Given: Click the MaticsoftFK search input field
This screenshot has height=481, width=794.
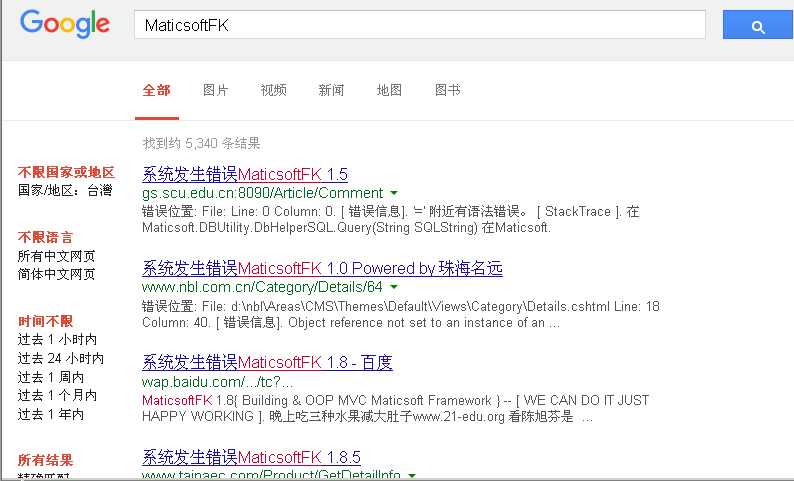Looking at the screenshot, I should tap(420, 24).
